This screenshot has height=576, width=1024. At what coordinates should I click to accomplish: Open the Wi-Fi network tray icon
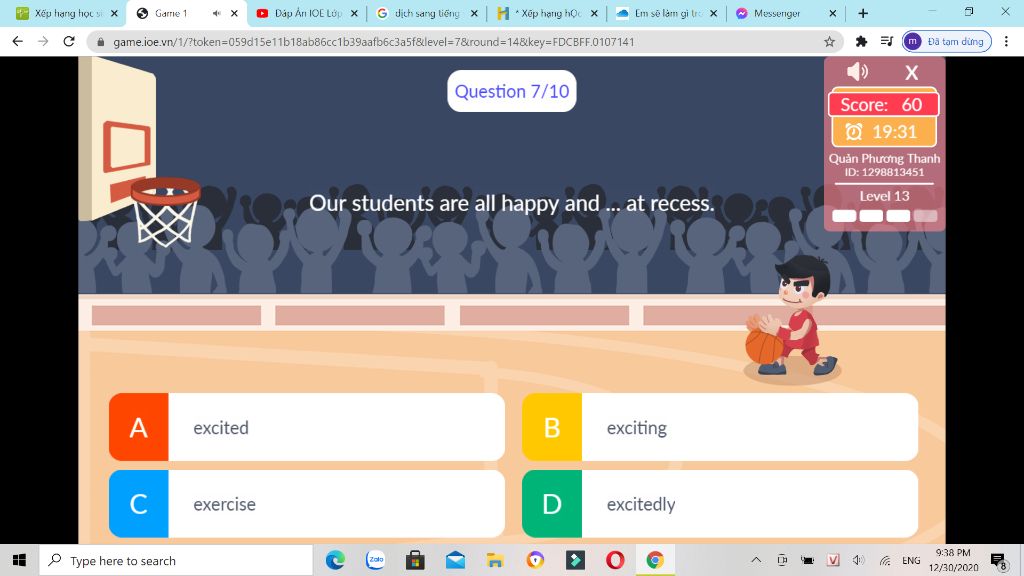point(885,560)
